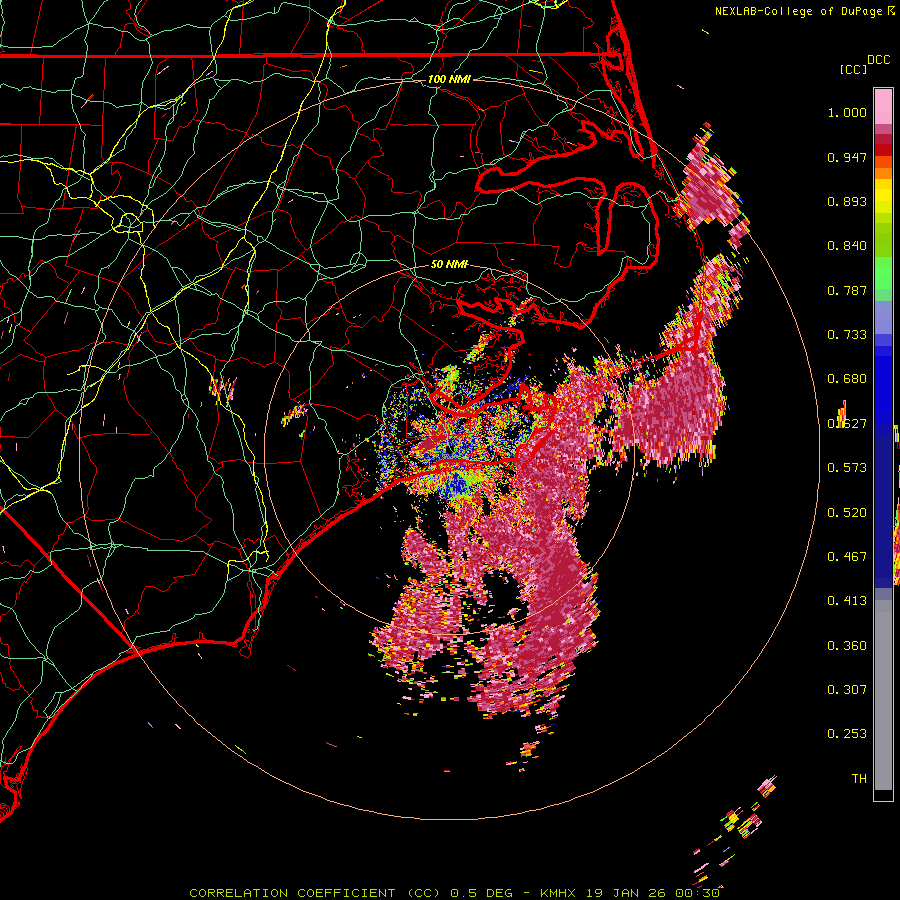Click the 1.000 color scale value

(847, 113)
